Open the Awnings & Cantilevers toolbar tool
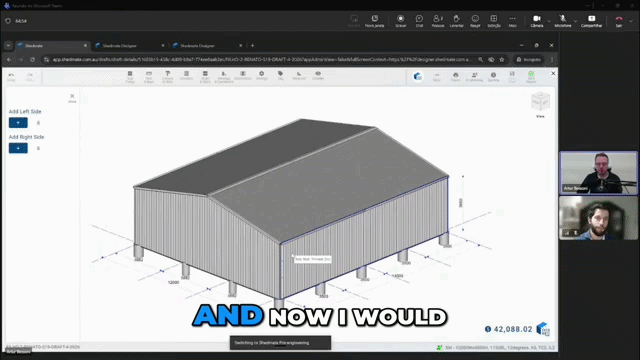640x360 pixels. pyautogui.click(x=224, y=77)
